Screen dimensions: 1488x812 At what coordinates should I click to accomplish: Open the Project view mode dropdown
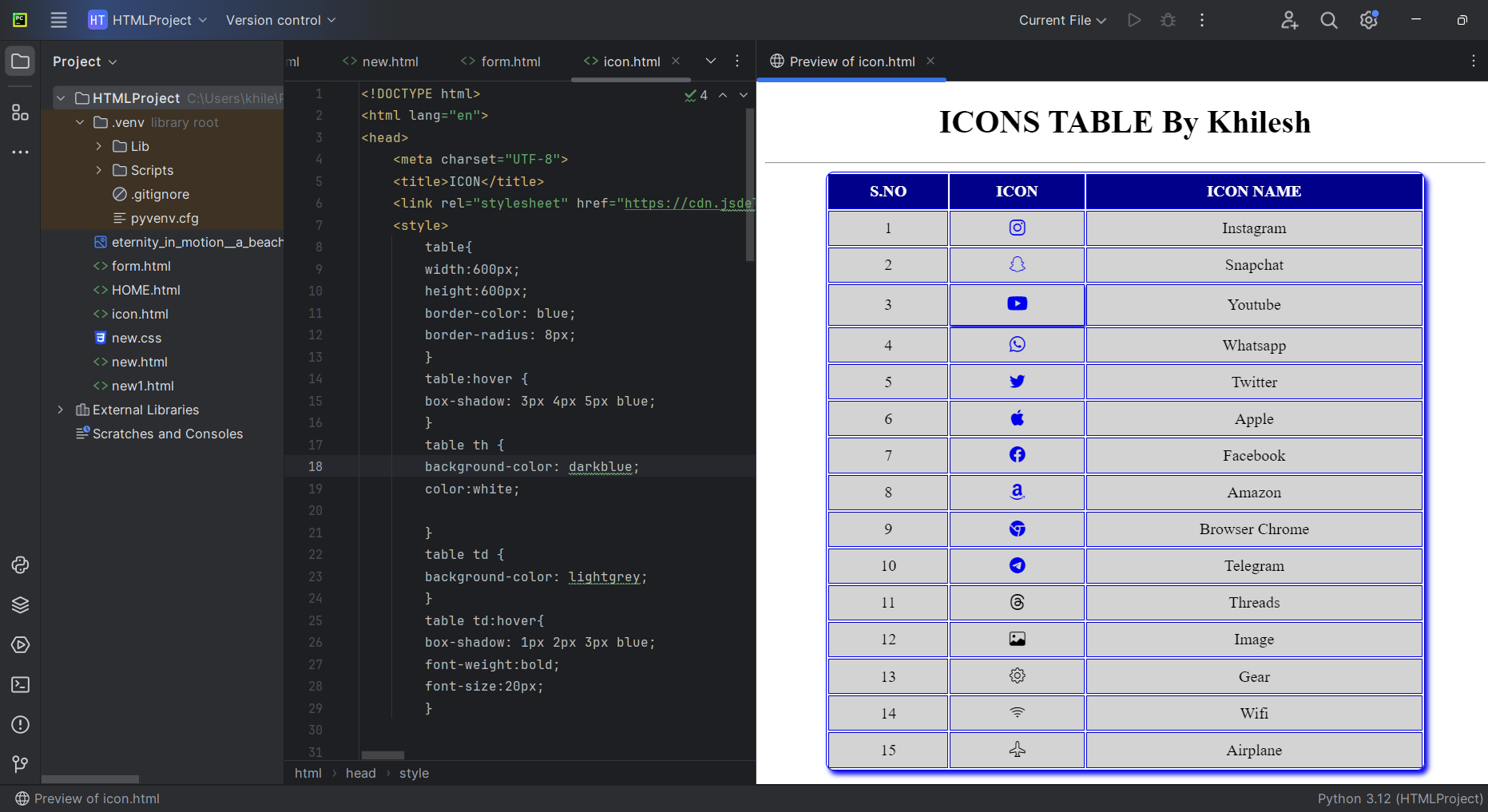[x=85, y=61]
